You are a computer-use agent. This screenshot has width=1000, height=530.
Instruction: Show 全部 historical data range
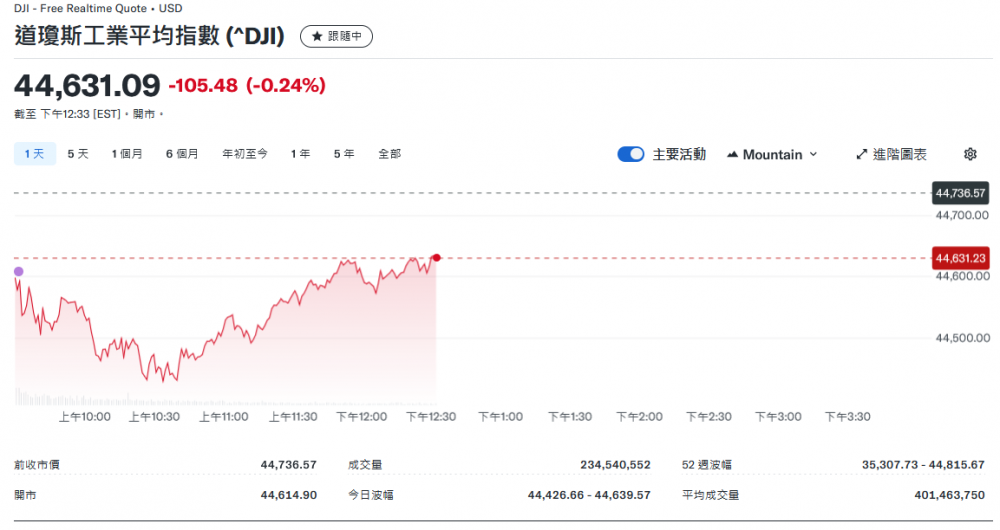coord(389,154)
